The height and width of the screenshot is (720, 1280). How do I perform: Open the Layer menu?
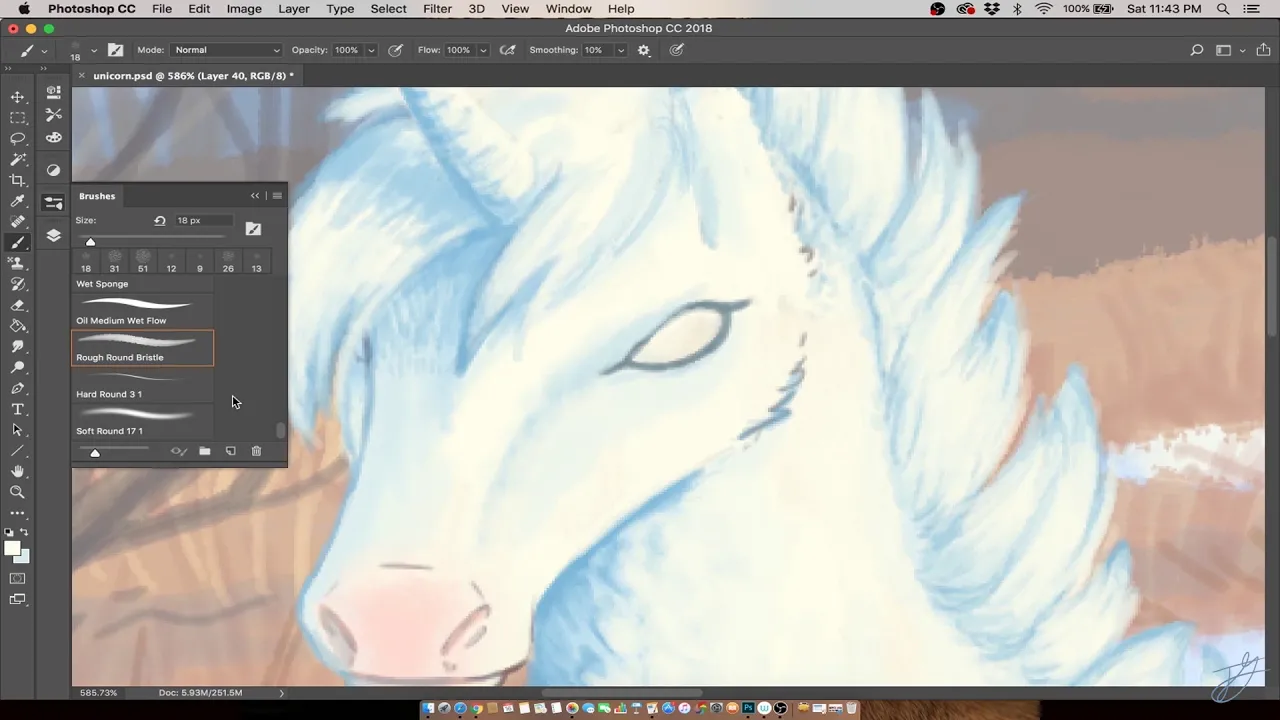click(293, 9)
